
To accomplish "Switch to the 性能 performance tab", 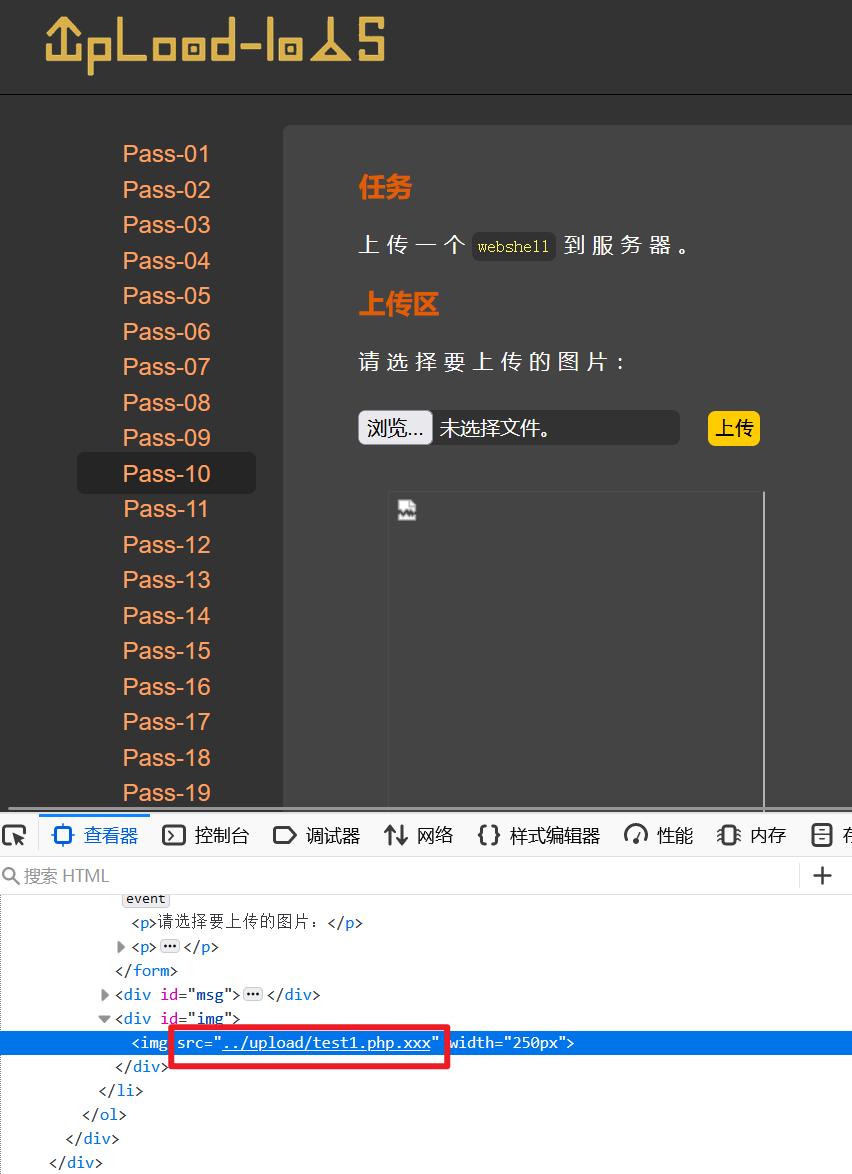I will [658, 835].
